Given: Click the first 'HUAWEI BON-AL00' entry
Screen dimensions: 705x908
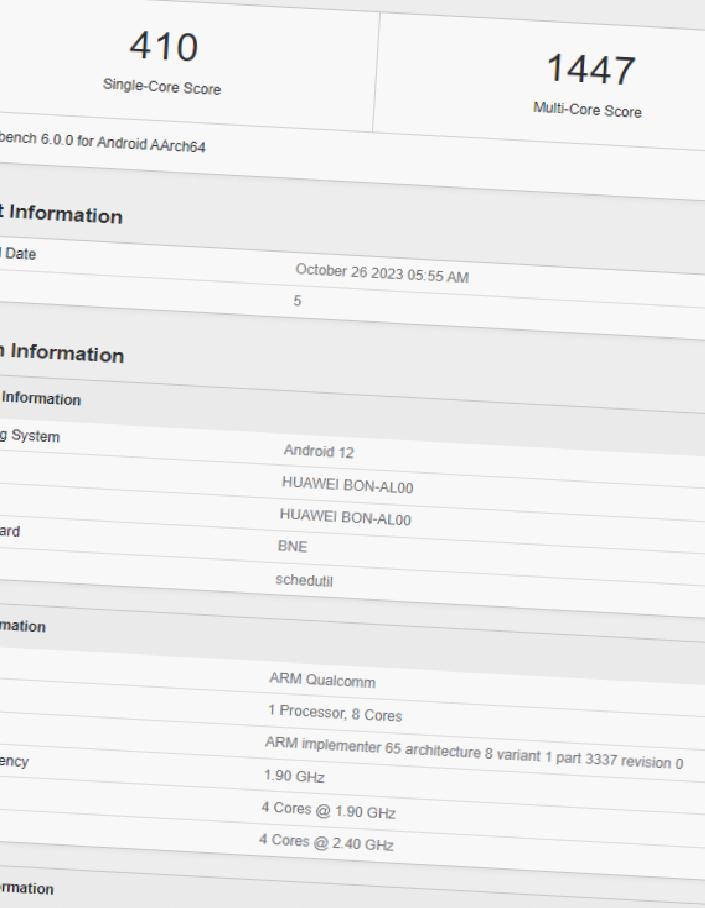Looking at the screenshot, I should [x=348, y=485].
